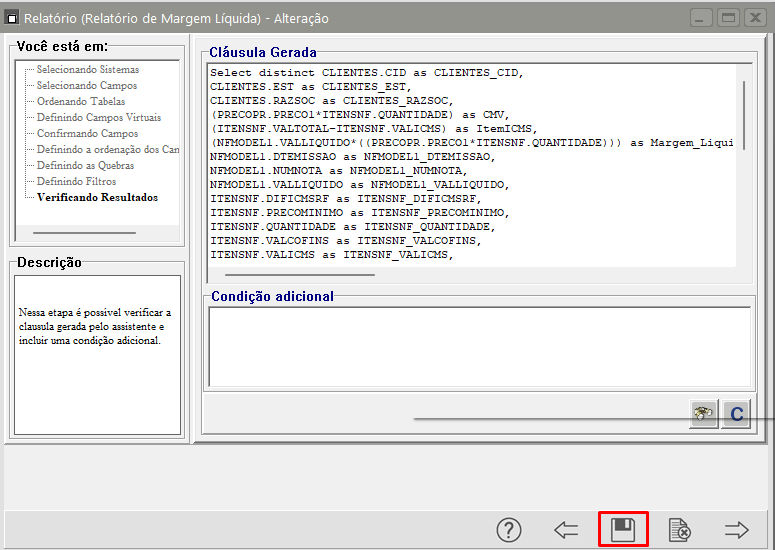Image resolution: width=775 pixels, height=550 pixels.
Task: Open help with the question mark icon
Action: [509, 529]
